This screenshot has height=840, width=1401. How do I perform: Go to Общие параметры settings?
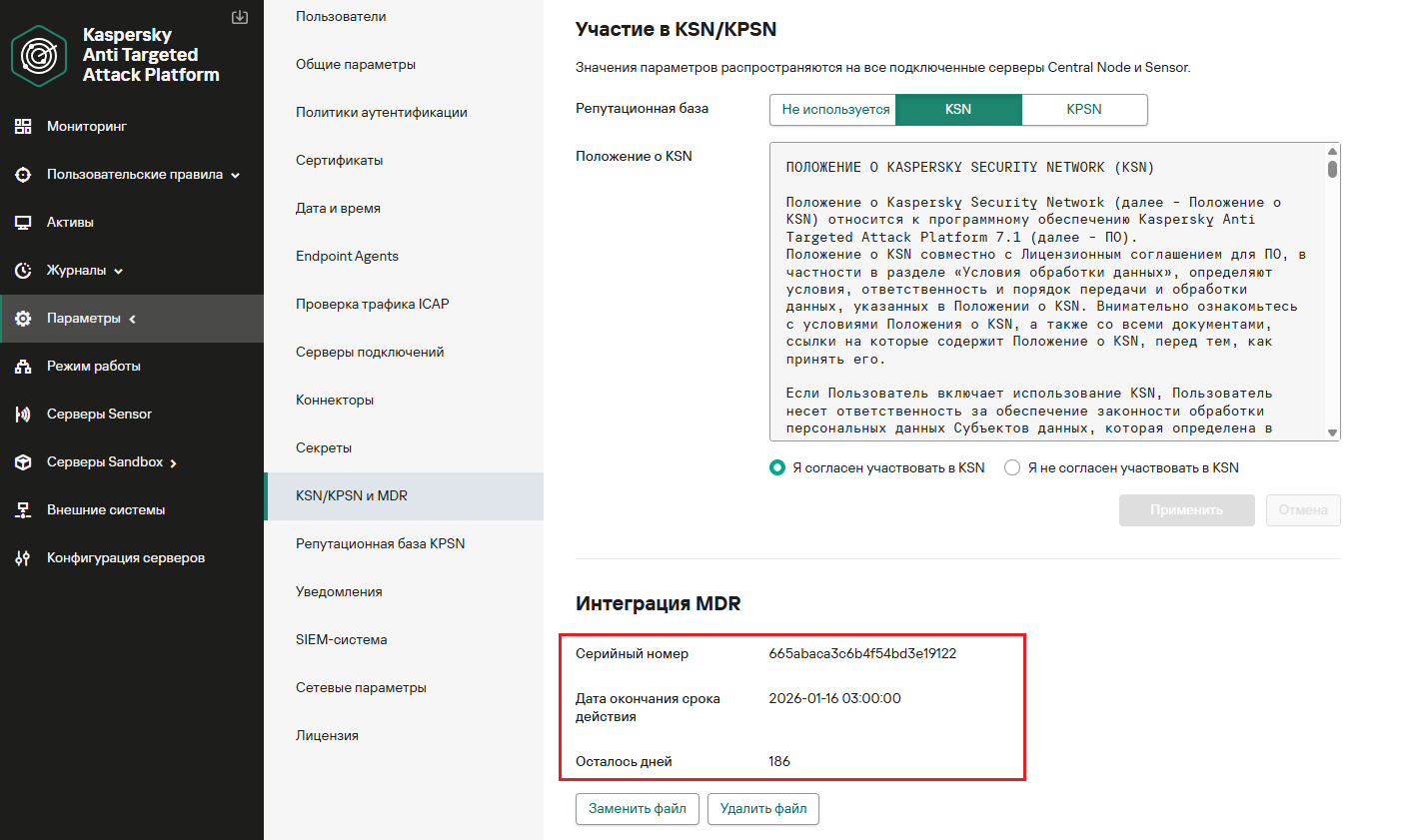404,65
